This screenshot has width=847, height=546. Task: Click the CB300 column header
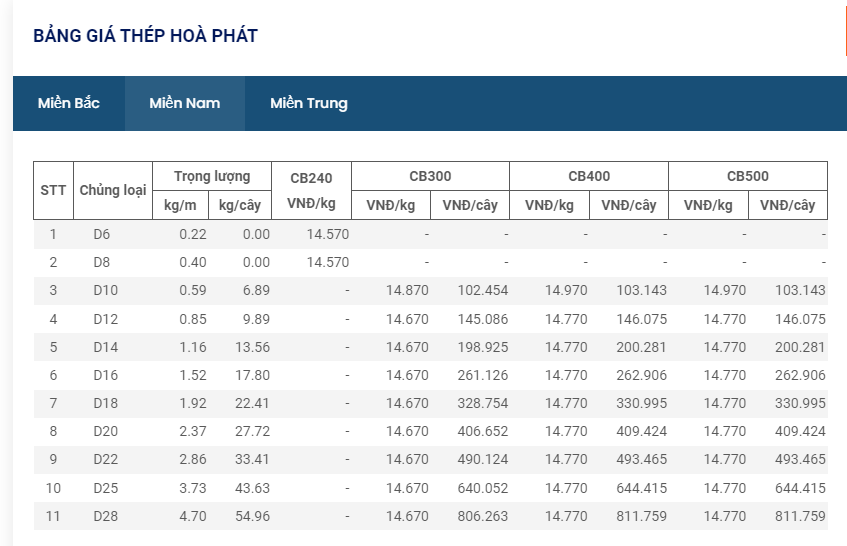point(430,176)
